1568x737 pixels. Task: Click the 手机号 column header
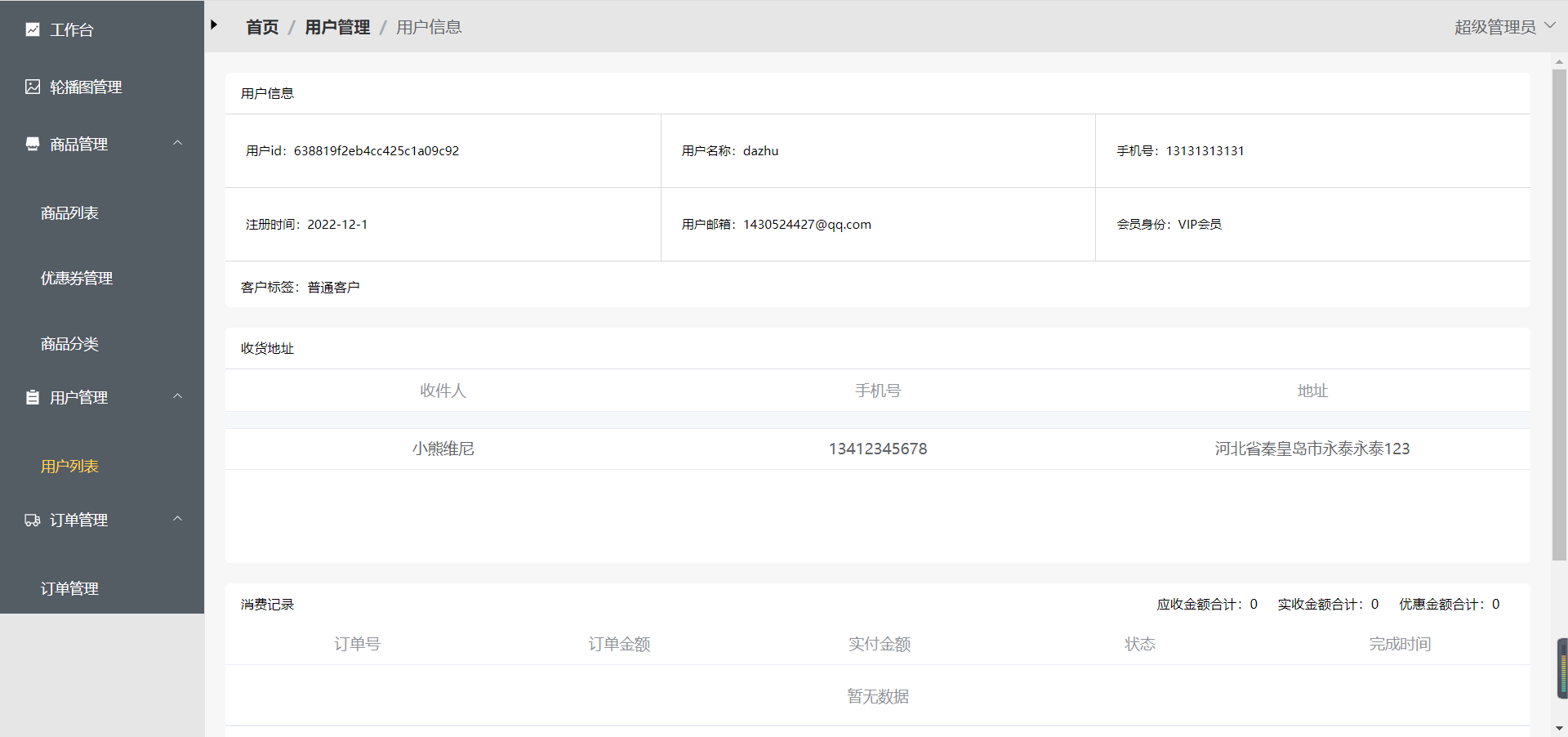click(878, 391)
